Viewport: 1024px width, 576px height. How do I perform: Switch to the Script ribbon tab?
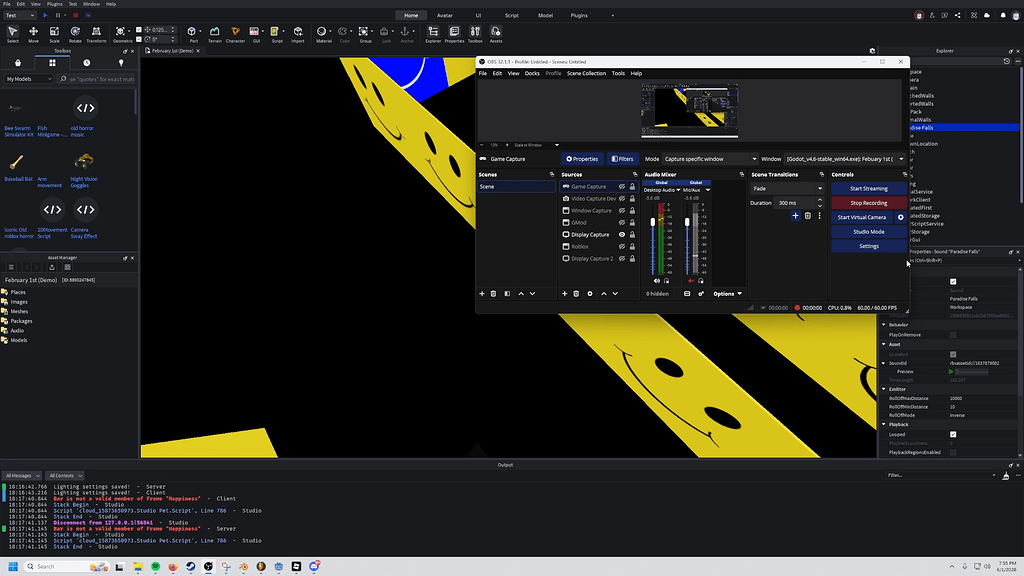tap(511, 15)
